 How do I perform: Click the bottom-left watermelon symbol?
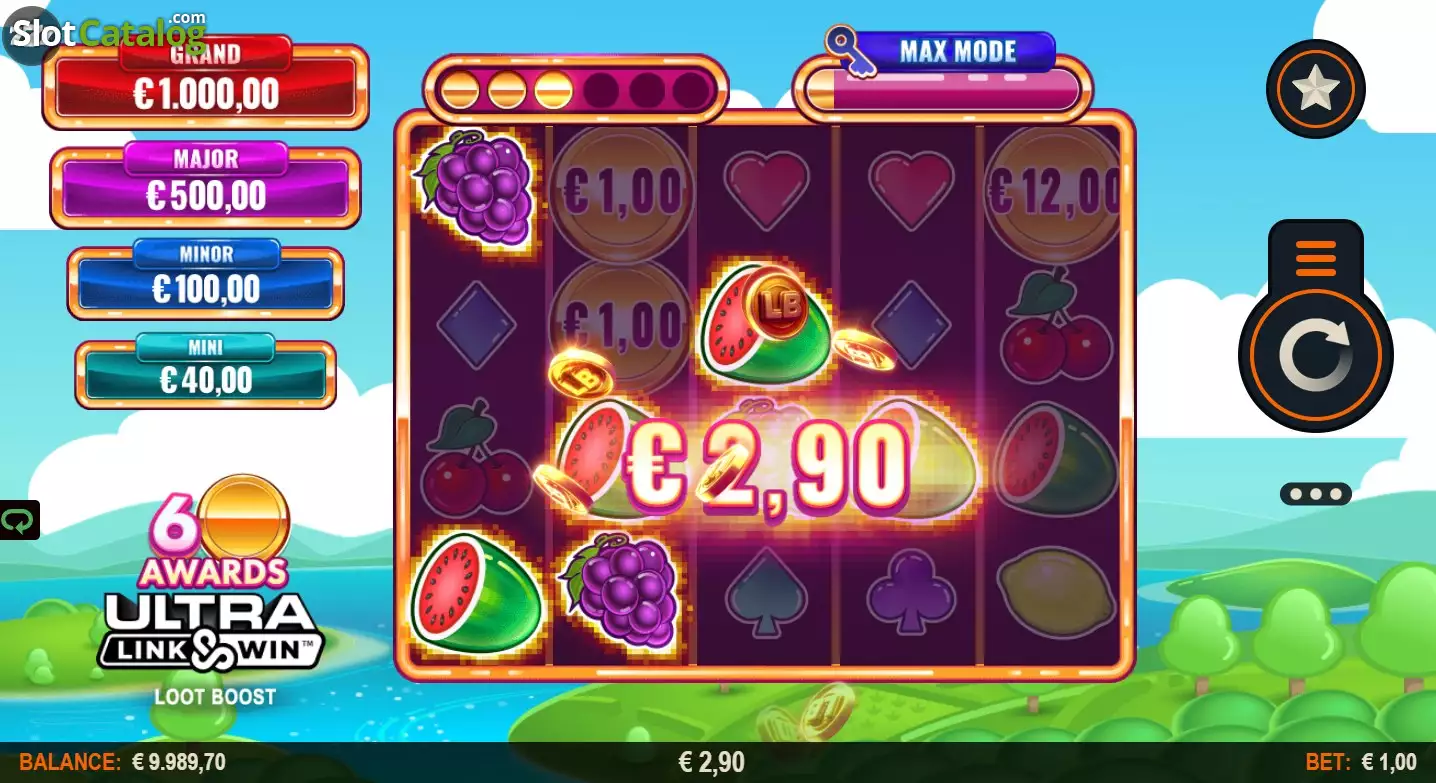pyautogui.click(x=476, y=595)
